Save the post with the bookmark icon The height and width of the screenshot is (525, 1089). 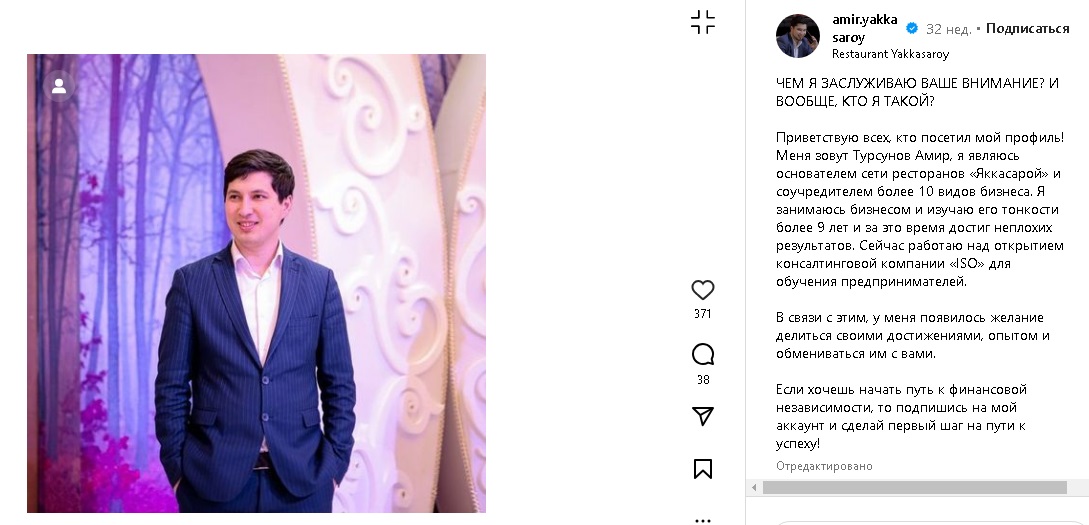coord(703,469)
